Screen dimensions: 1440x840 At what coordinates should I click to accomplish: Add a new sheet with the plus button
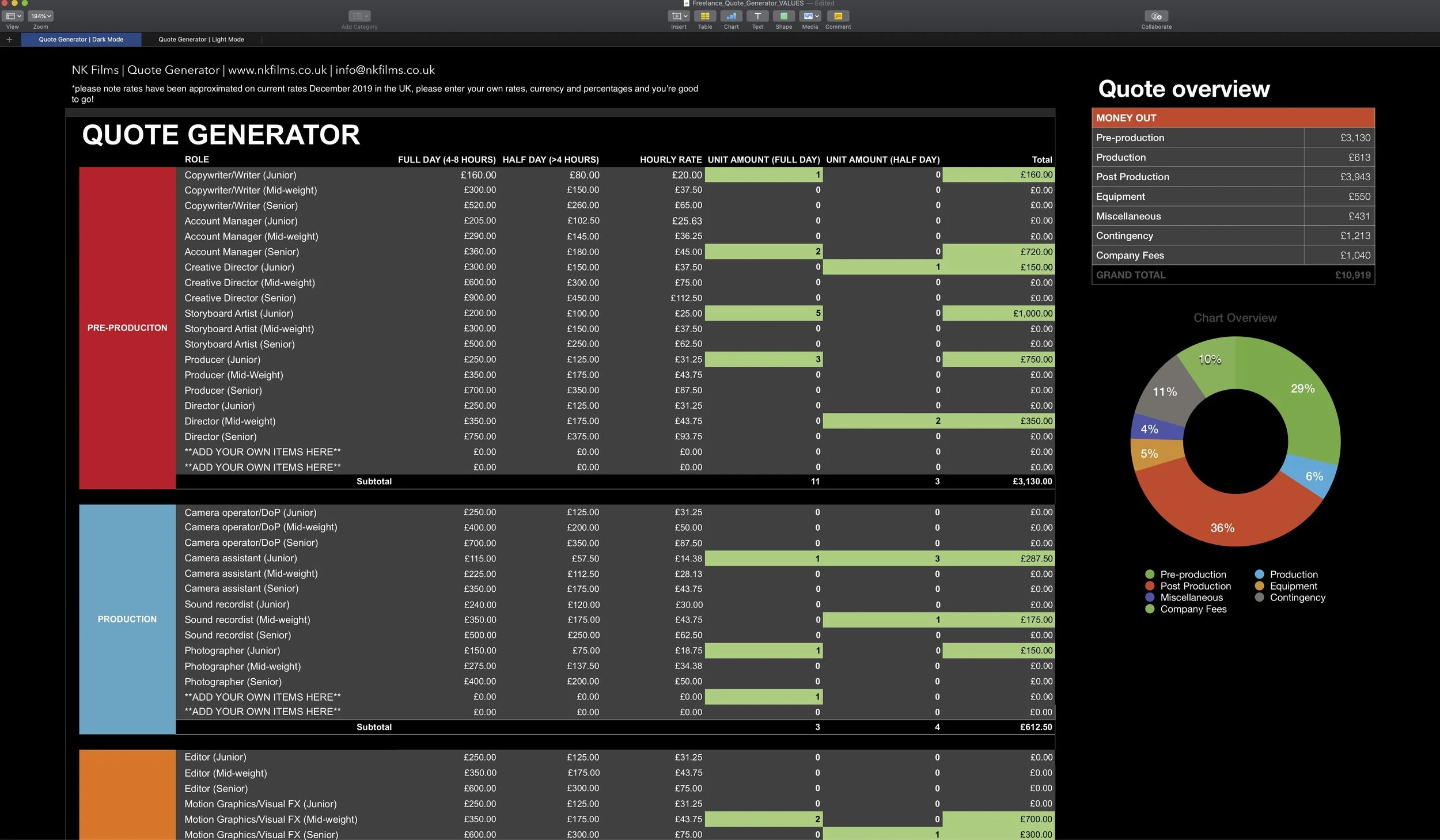pyautogui.click(x=9, y=39)
